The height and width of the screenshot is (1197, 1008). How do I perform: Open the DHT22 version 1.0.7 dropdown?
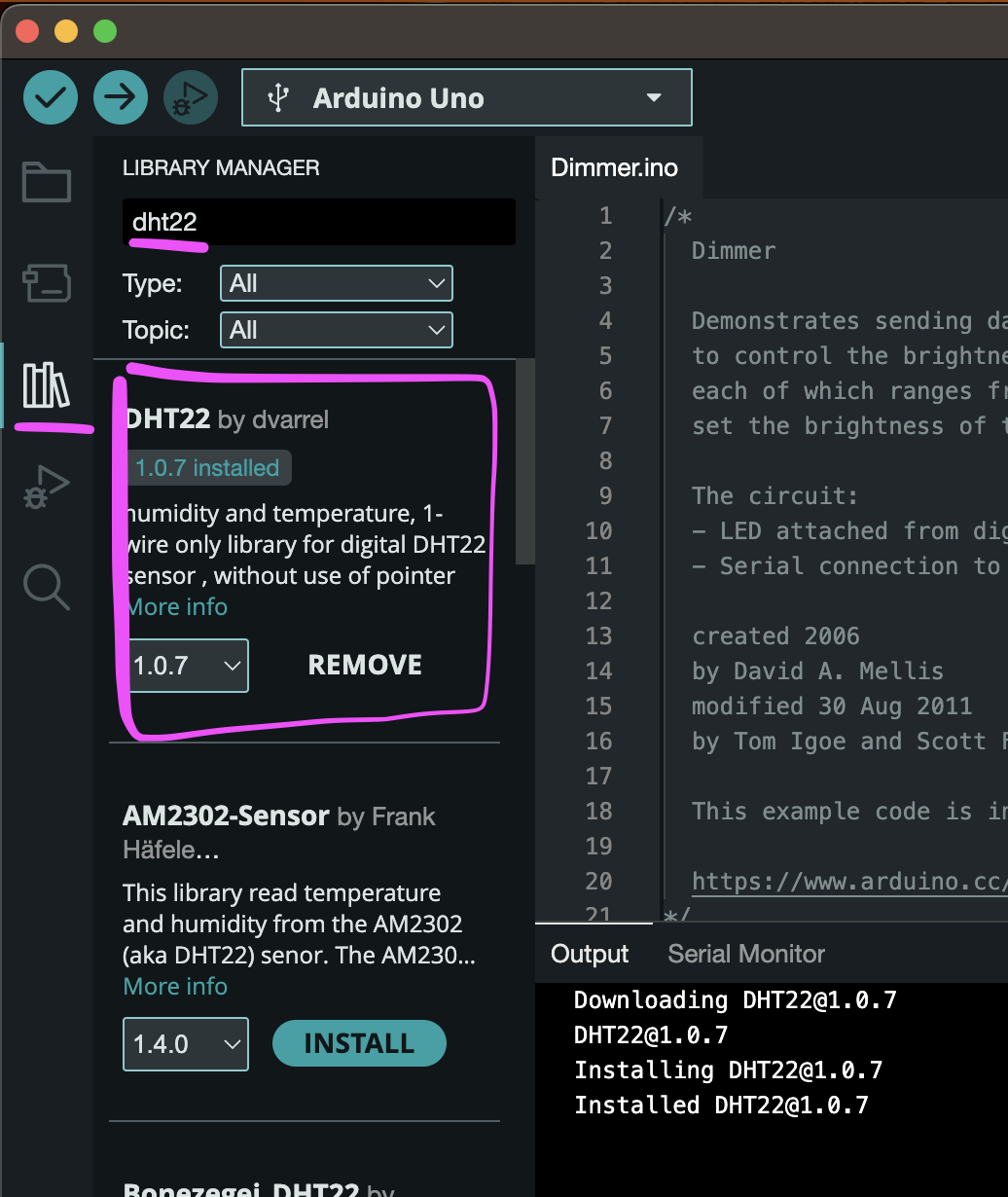(x=186, y=666)
